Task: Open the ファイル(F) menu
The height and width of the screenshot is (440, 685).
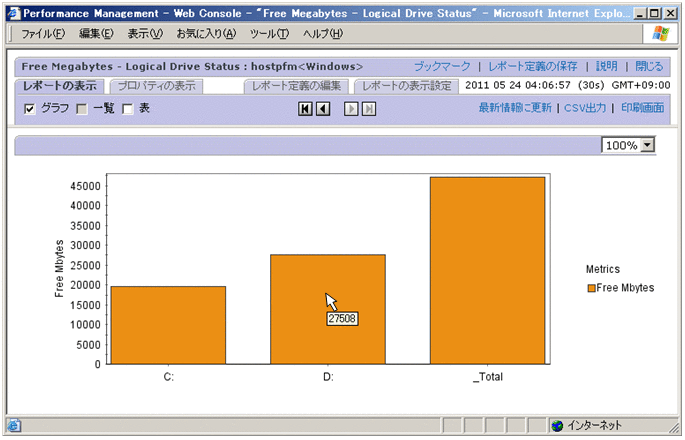Action: pyautogui.click(x=43, y=34)
